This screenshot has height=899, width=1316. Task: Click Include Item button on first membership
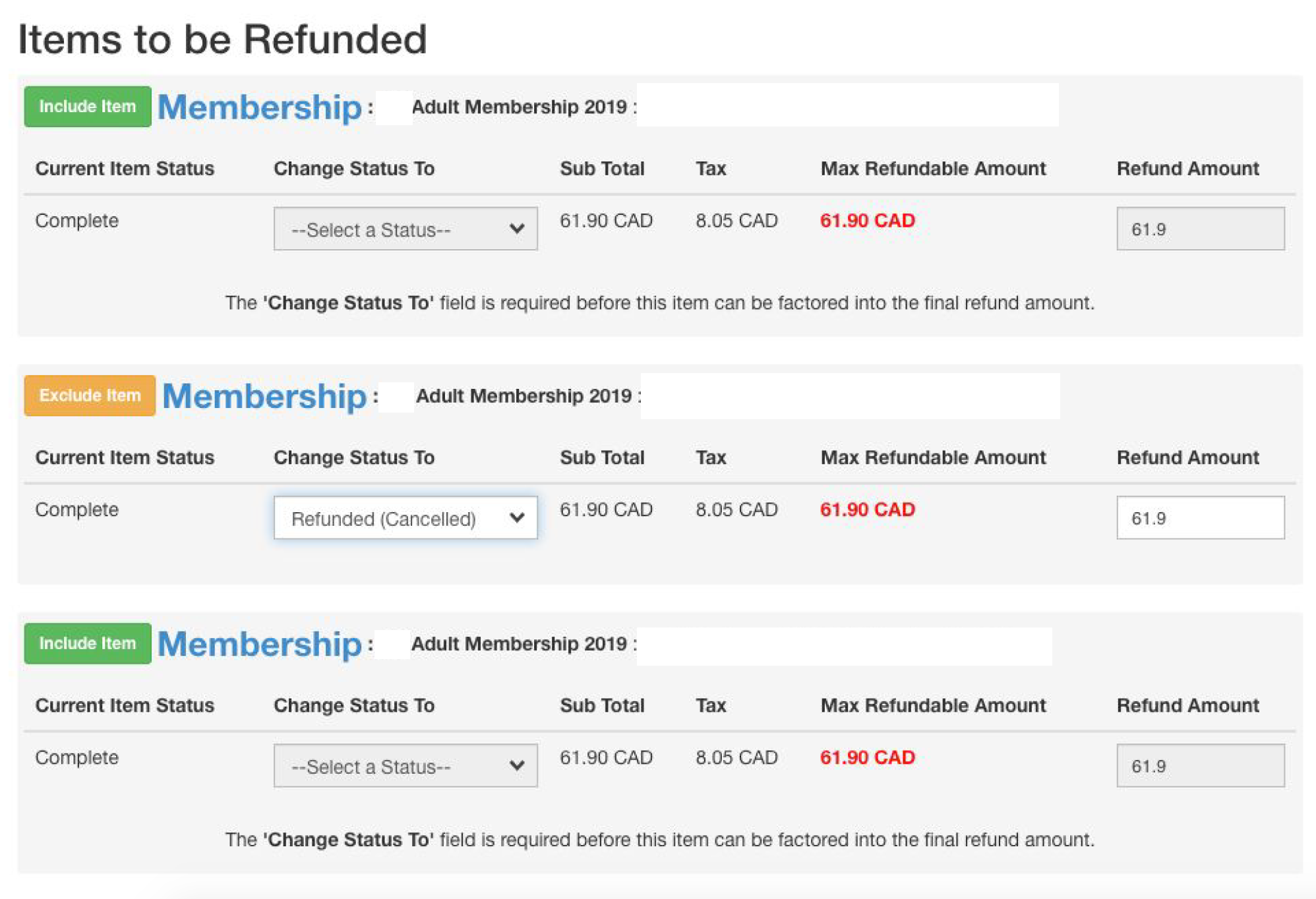pyautogui.click(x=88, y=106)
